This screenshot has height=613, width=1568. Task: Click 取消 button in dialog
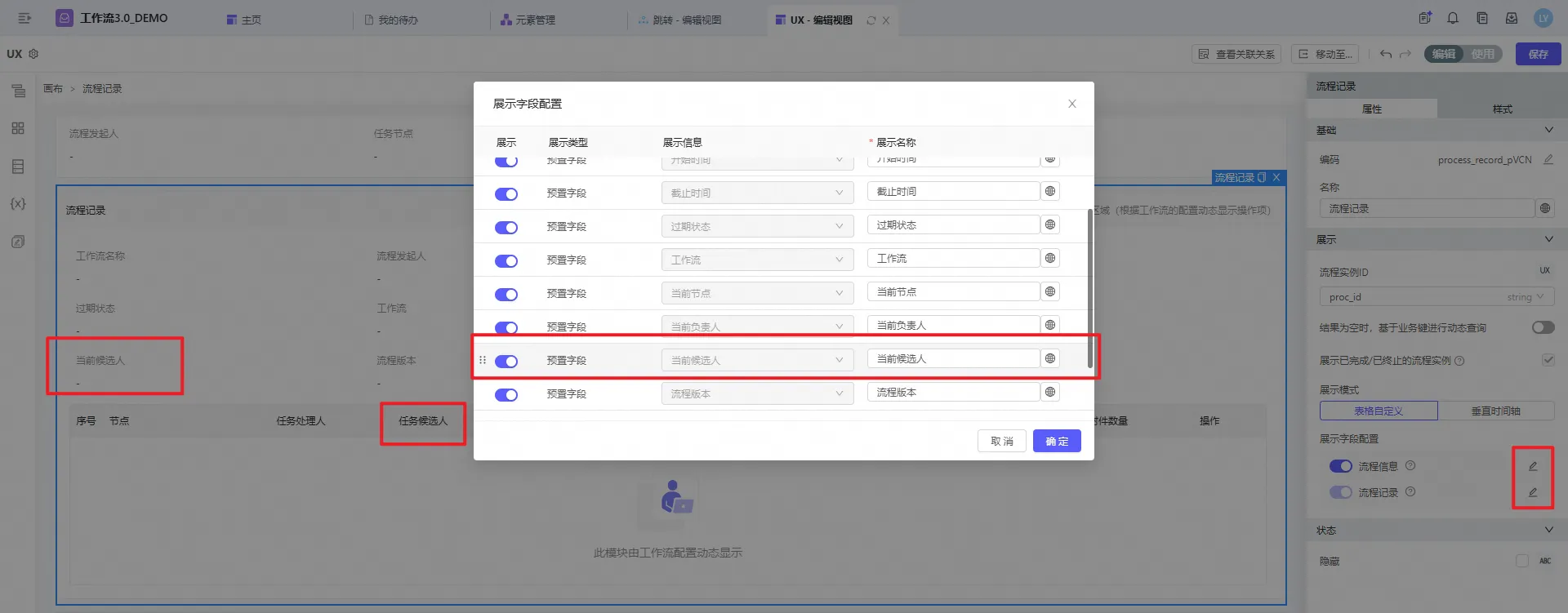tap(1001, 441)
